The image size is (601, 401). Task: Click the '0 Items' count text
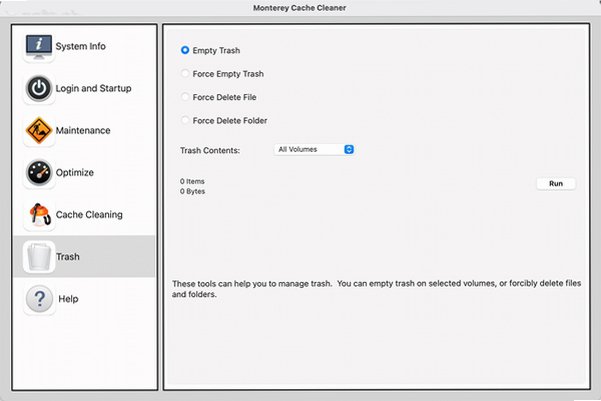pyautogui.click(x=192, y=181)
